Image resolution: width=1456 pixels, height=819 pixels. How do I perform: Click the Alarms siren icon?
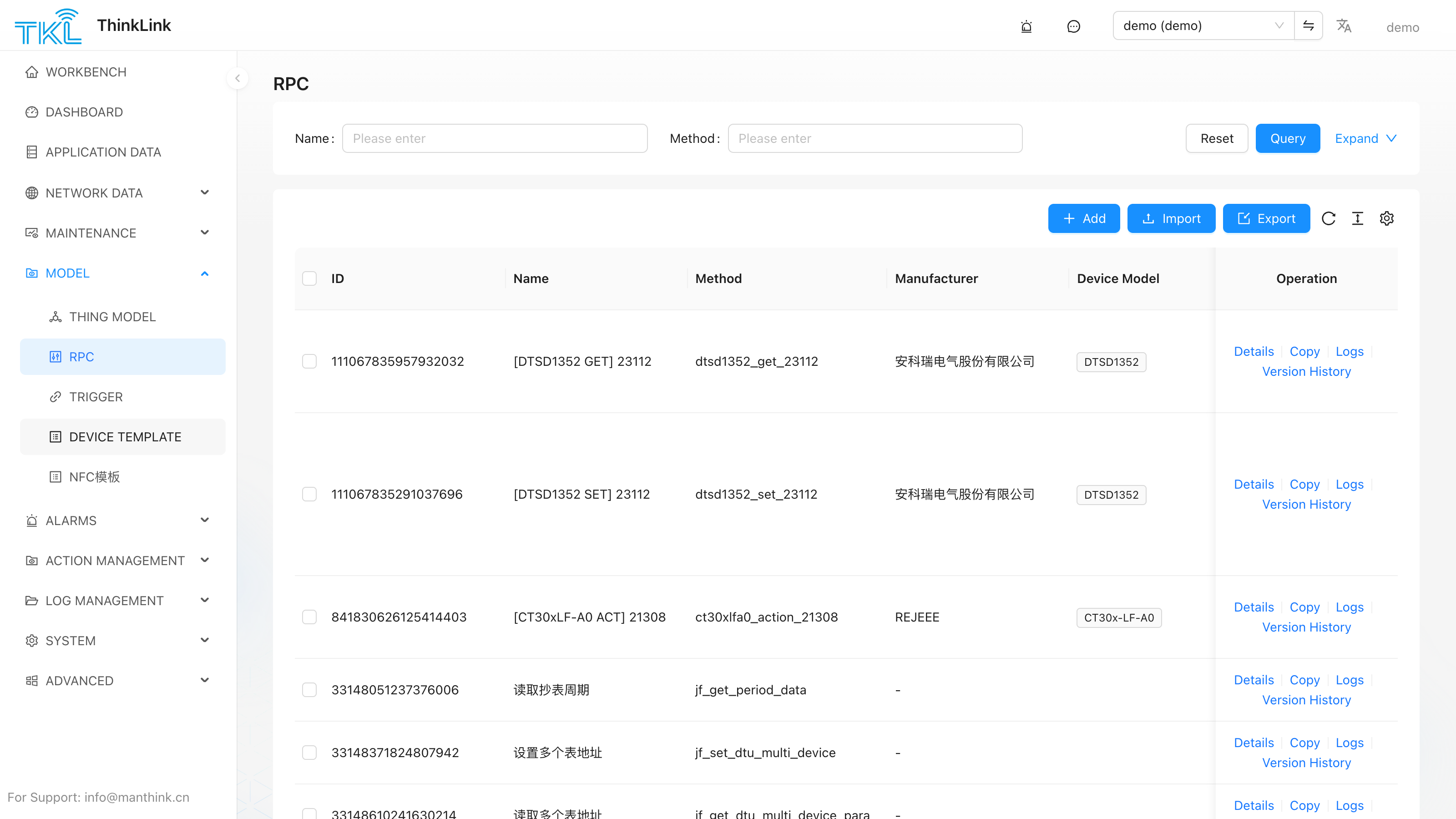tap(32, 521)
